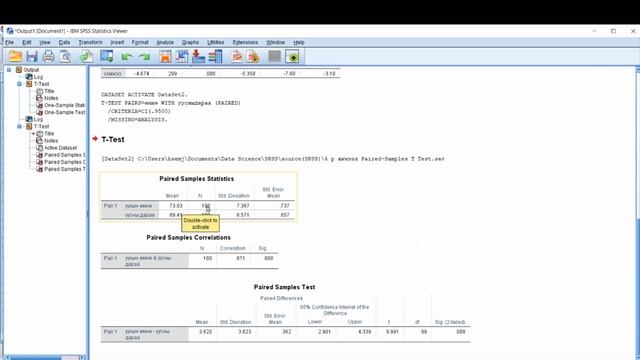Open the Graphs menu
The height and width of the screenshot is (360, 640).
pyautogui.click(x=190, y=42)
